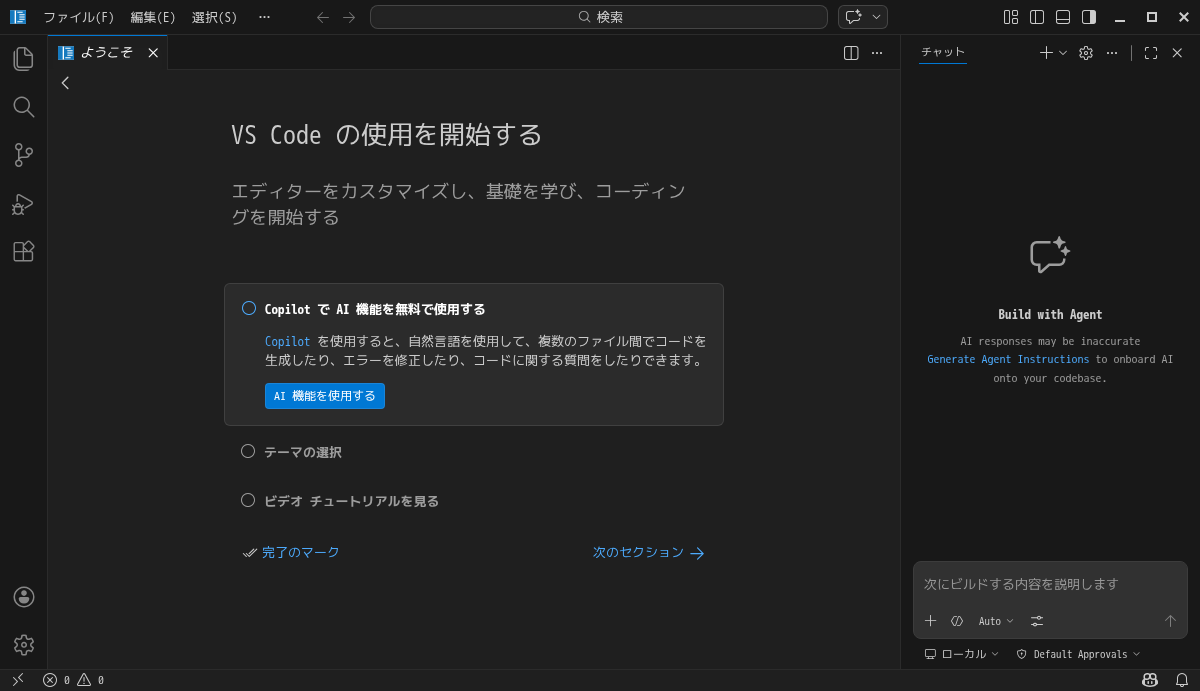Screen dimensions: 1200x691
Task: Expand the new chat plus dropdown arrow
Action: 1063,53
